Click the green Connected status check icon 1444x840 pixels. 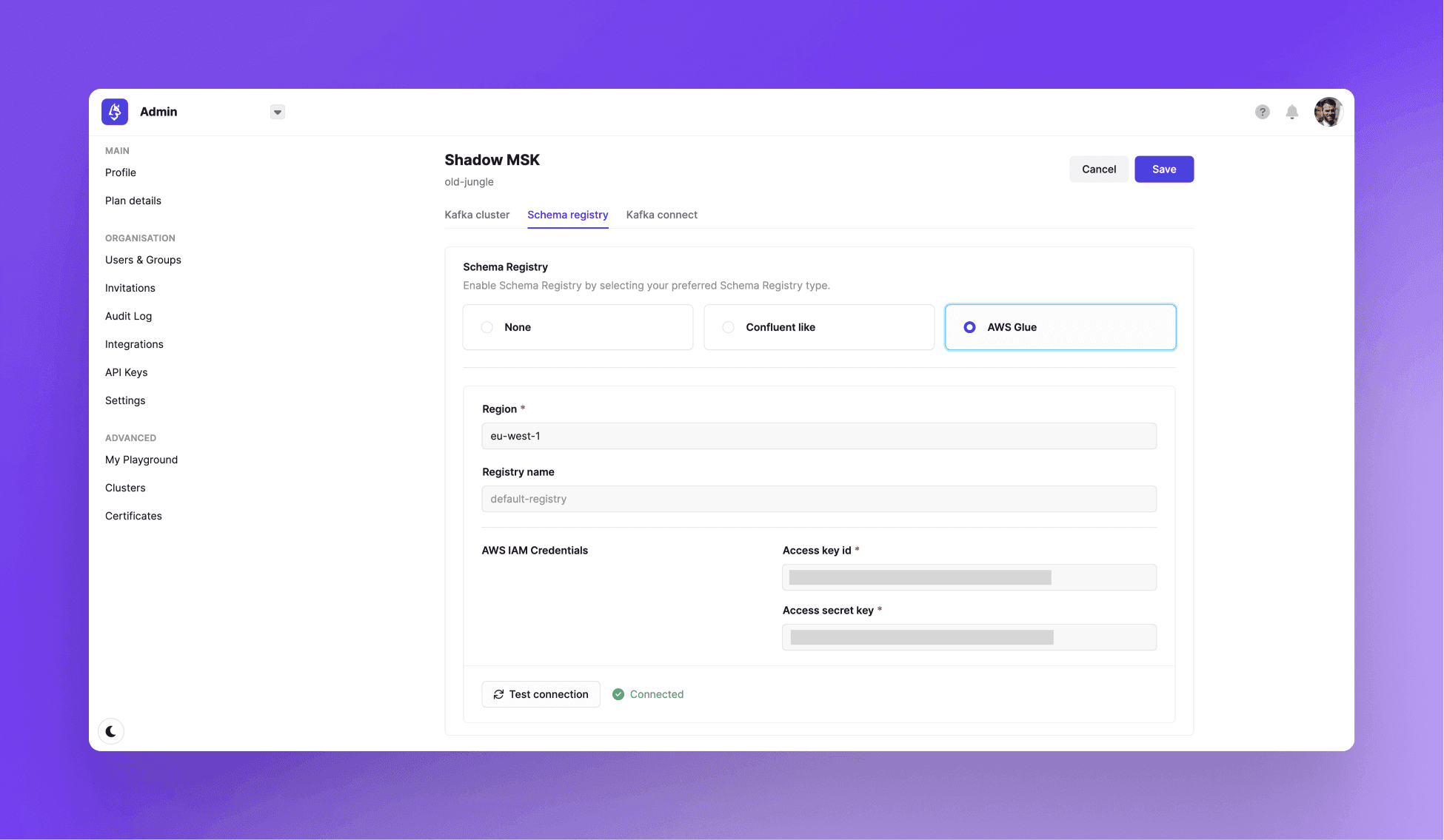coord(618,694)
